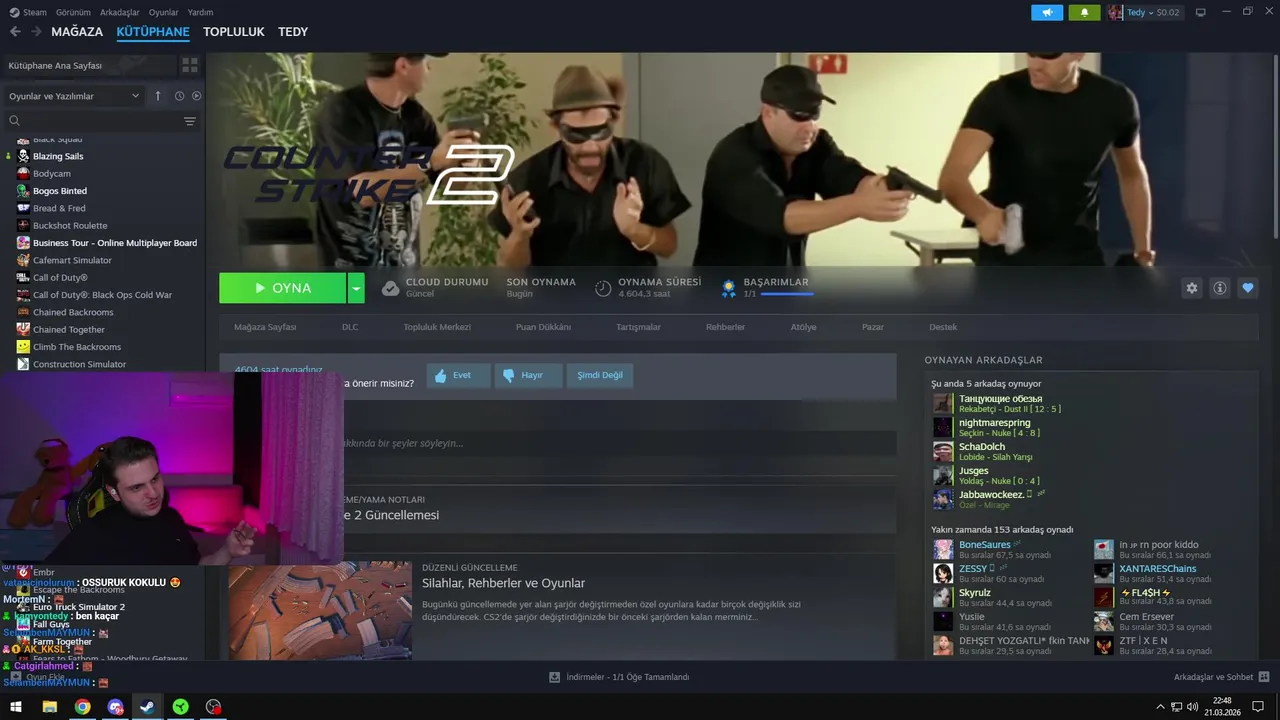Open the Pazar tab
Image resolution: width=1280 pixels, height=720 pixels.
(873, 327)
